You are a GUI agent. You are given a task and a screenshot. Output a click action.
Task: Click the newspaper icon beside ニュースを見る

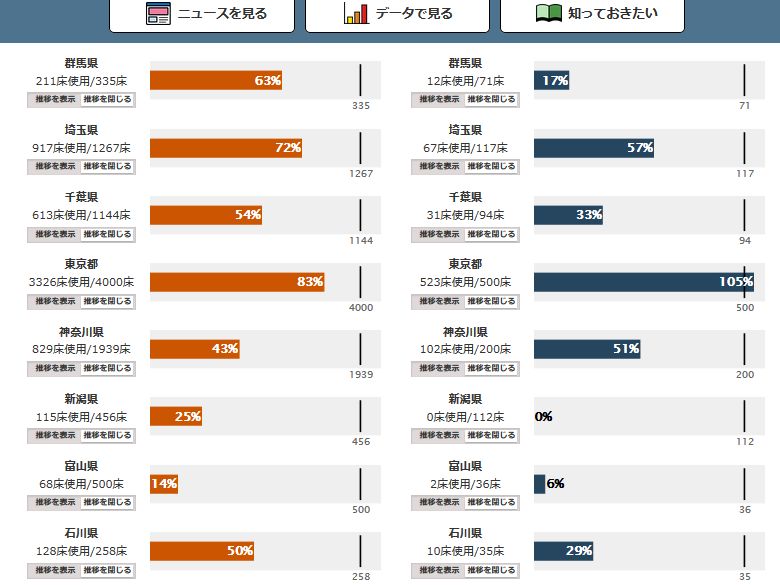(x=158, y=14)
